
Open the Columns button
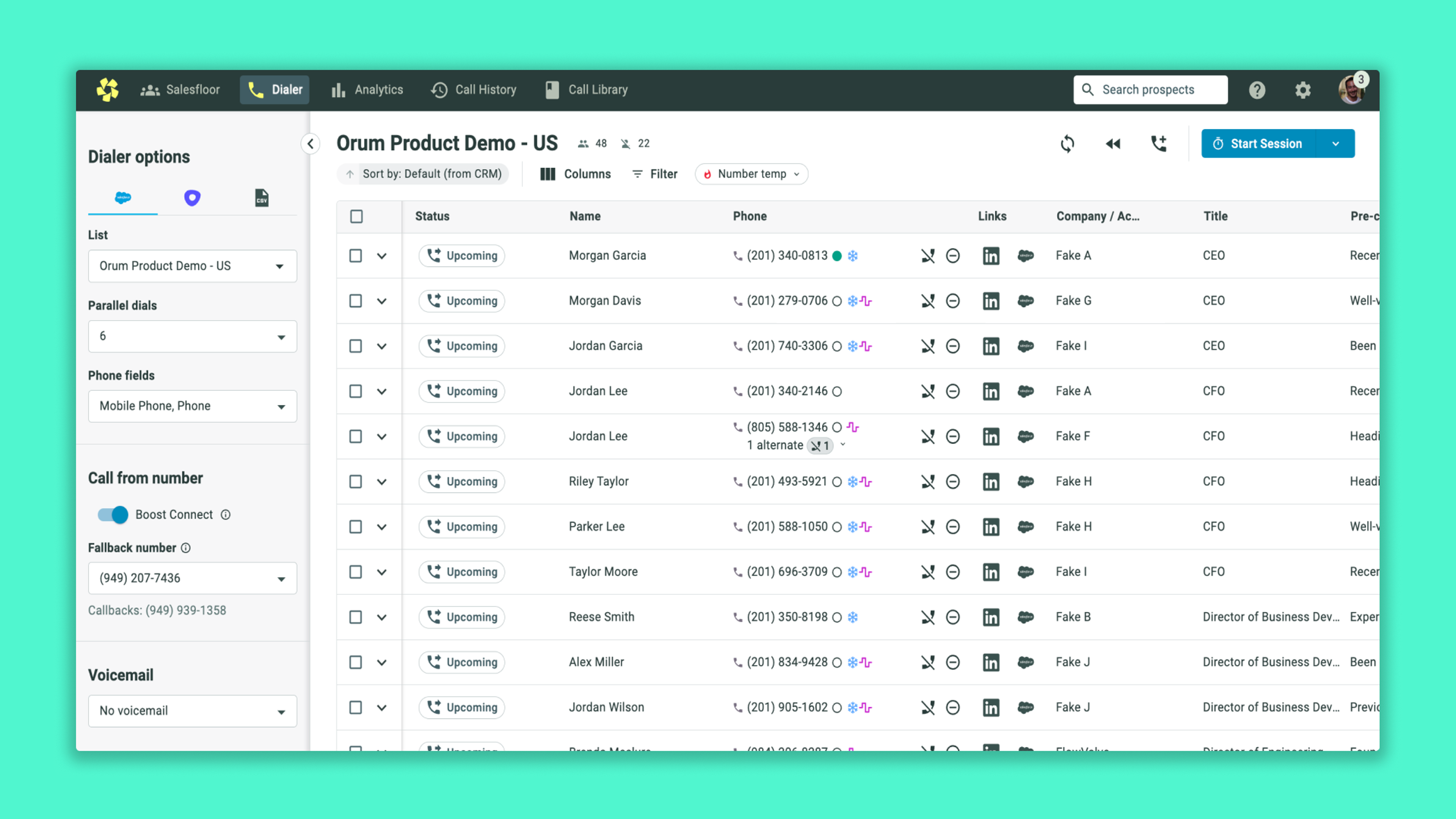tap(576, 174)
